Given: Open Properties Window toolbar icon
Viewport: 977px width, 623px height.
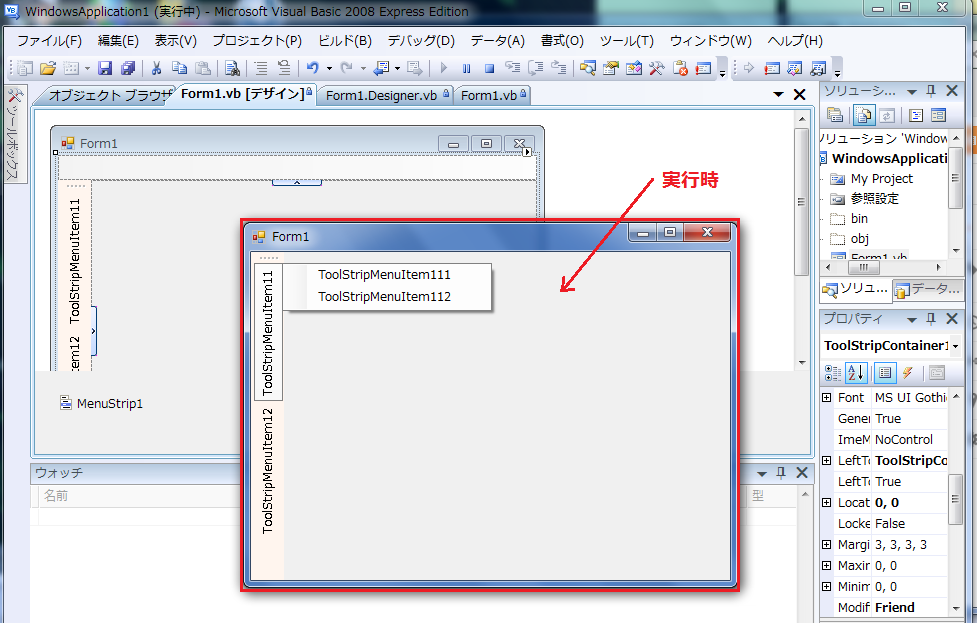Looking at the screenshot, I should coord(611,68).
